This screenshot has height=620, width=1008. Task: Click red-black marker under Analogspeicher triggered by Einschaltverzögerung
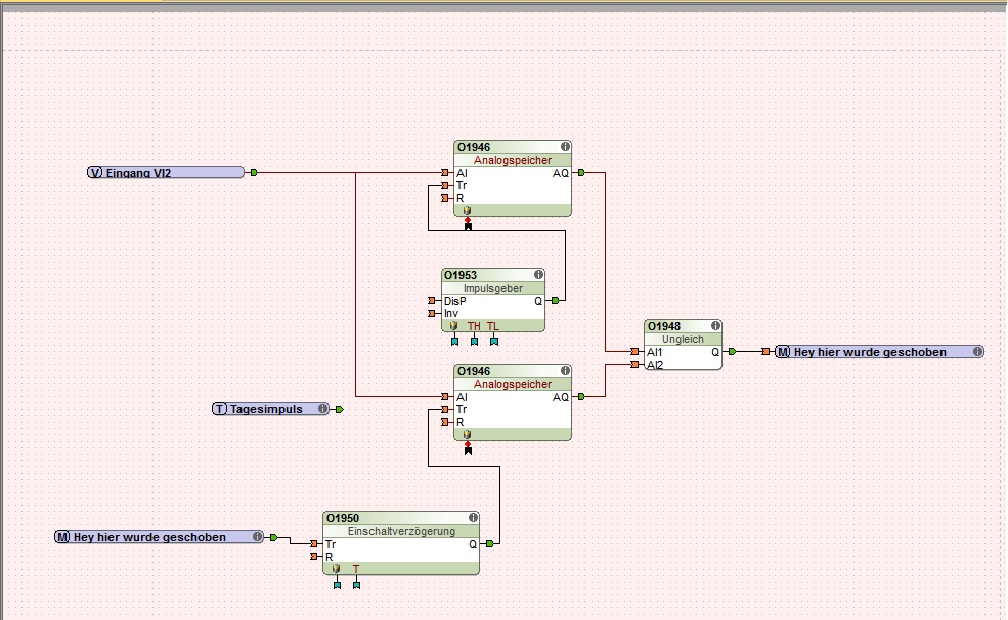[468, 448]
